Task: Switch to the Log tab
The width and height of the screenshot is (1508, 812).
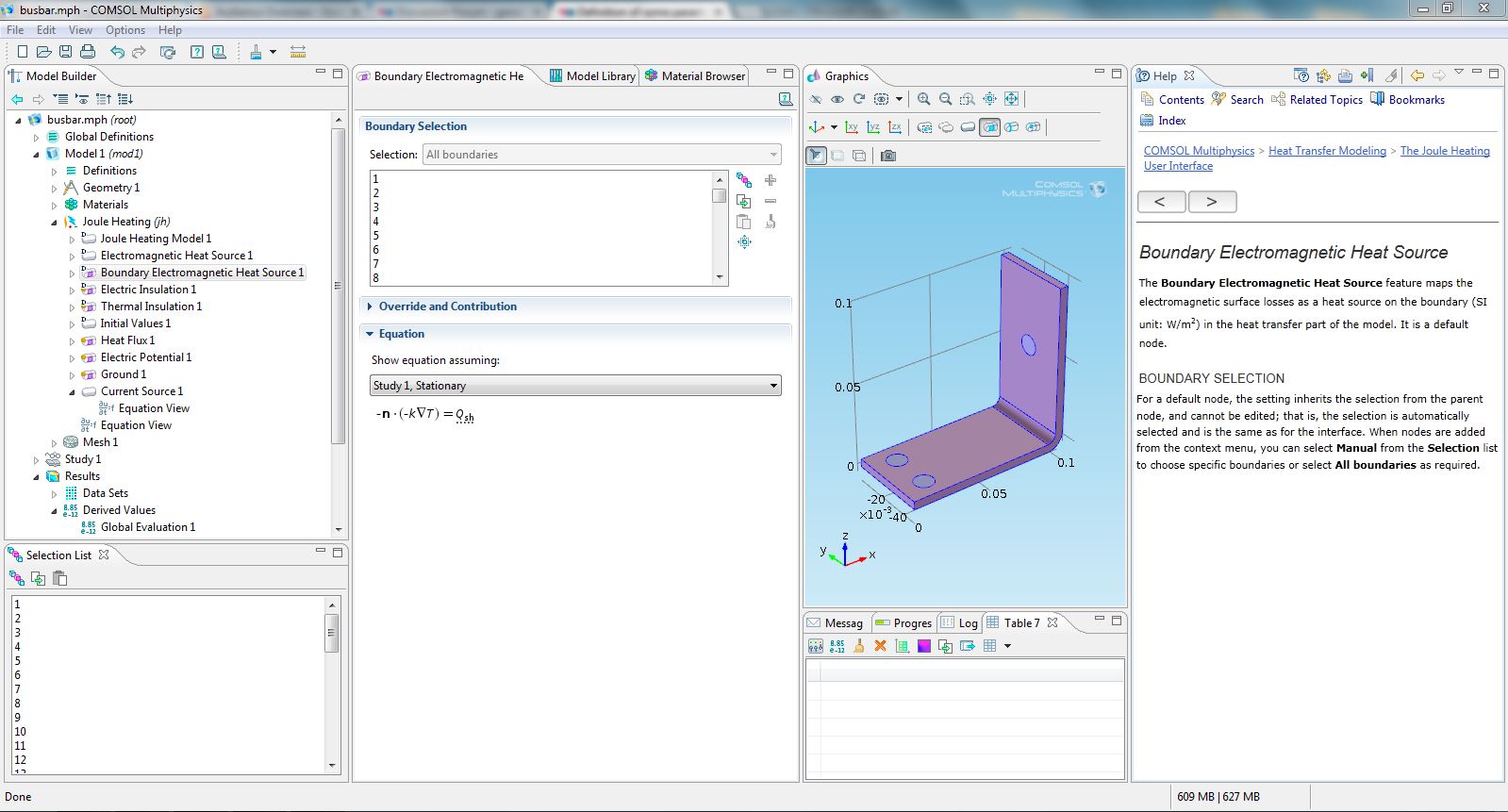Action: [x=959, y=623]
